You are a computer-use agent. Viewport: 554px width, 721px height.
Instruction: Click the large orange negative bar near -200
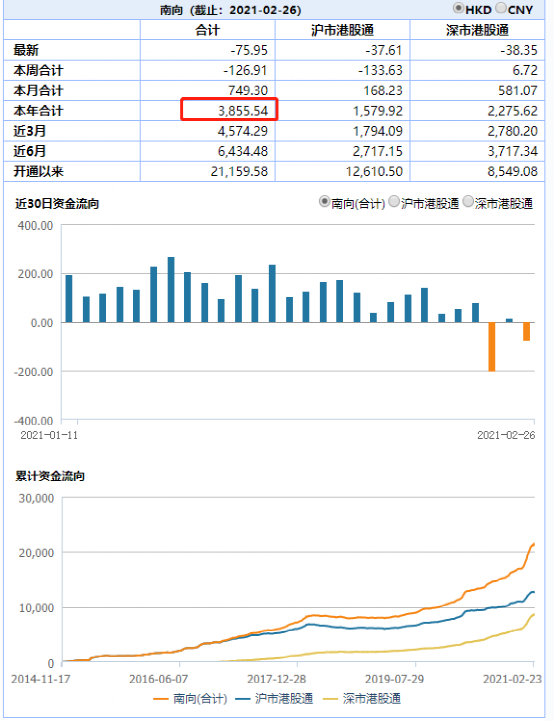(492, 347)
